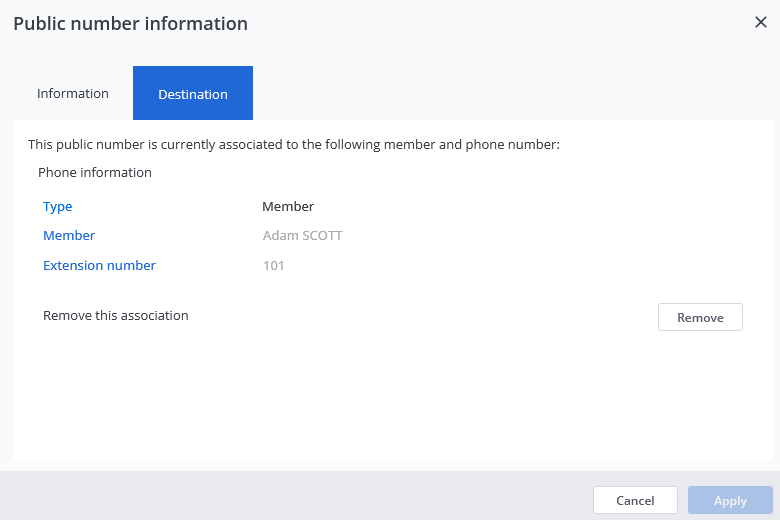
Task: Click the Type value 'Member'
Action: 288,207
